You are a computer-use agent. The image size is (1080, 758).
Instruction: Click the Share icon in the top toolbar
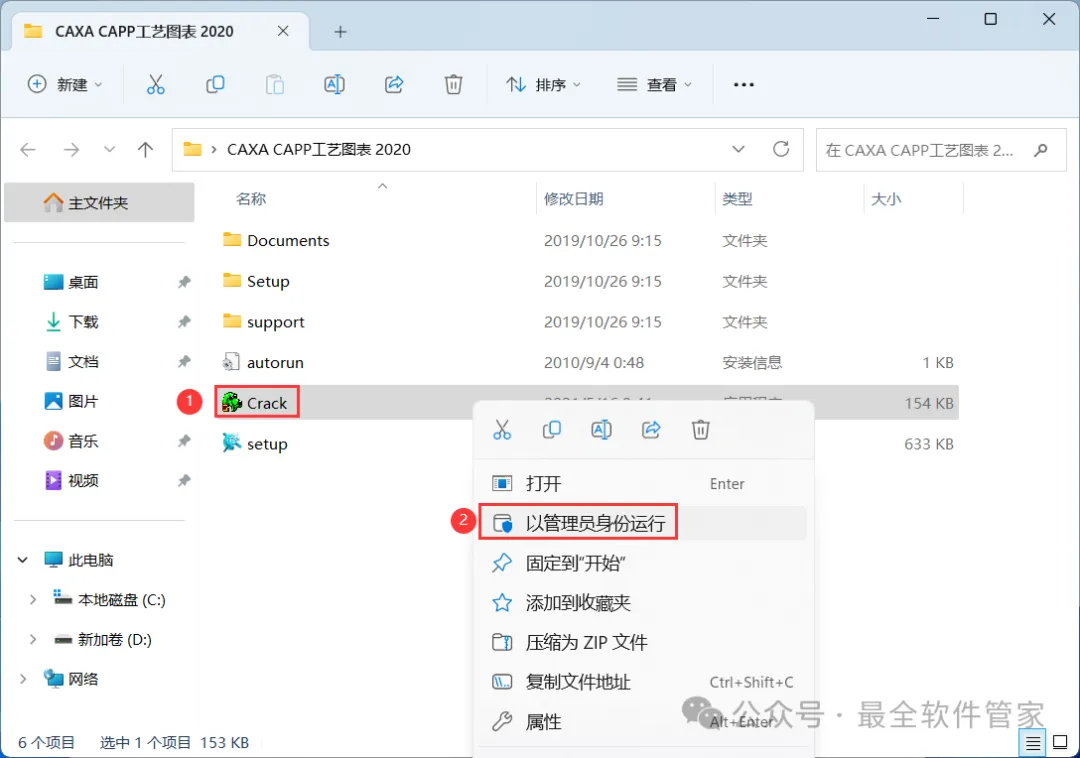[x=394, y=85]
